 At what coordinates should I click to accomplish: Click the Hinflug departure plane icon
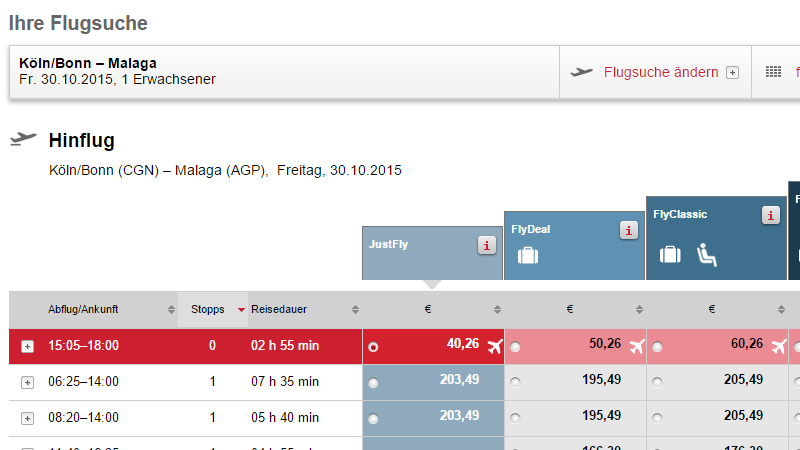pos(23,139)
